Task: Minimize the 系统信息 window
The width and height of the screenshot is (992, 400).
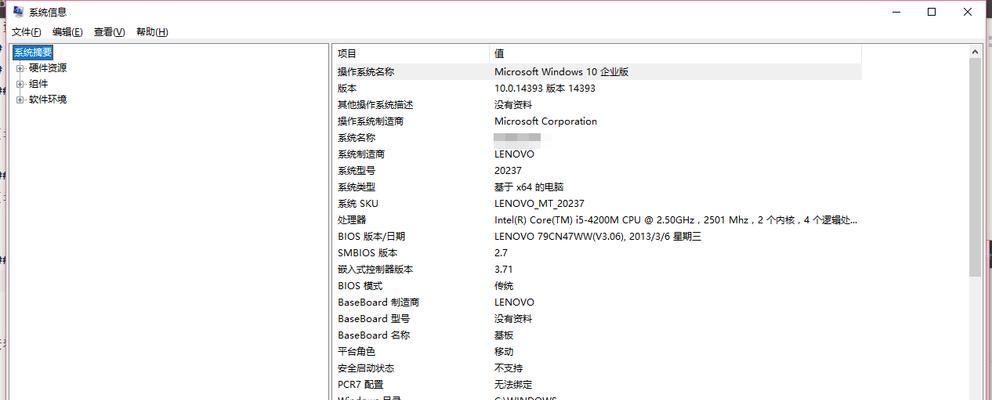Action: [x=896, y=12]
